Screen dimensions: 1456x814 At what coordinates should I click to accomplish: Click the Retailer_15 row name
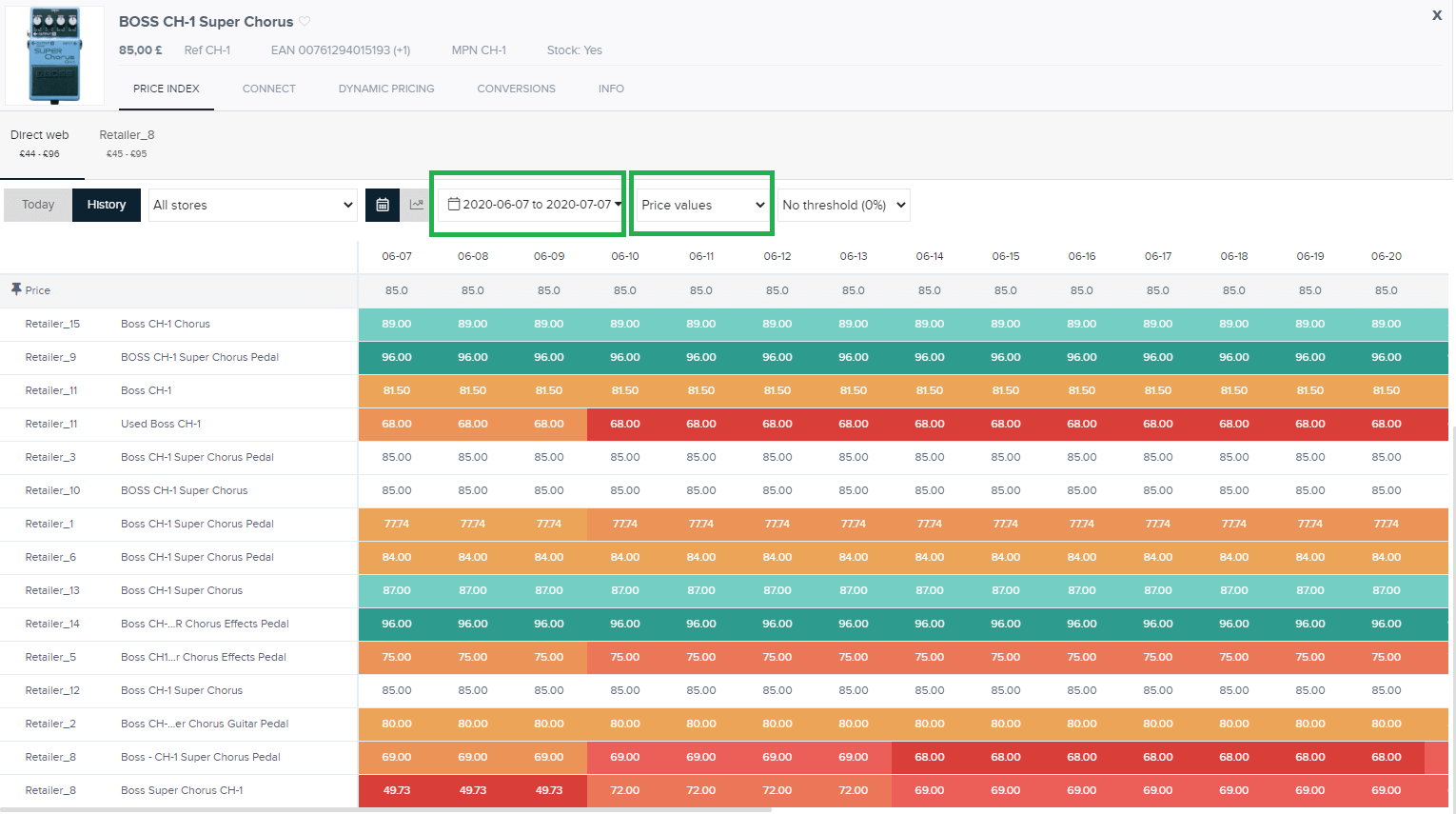click(52, 324)
